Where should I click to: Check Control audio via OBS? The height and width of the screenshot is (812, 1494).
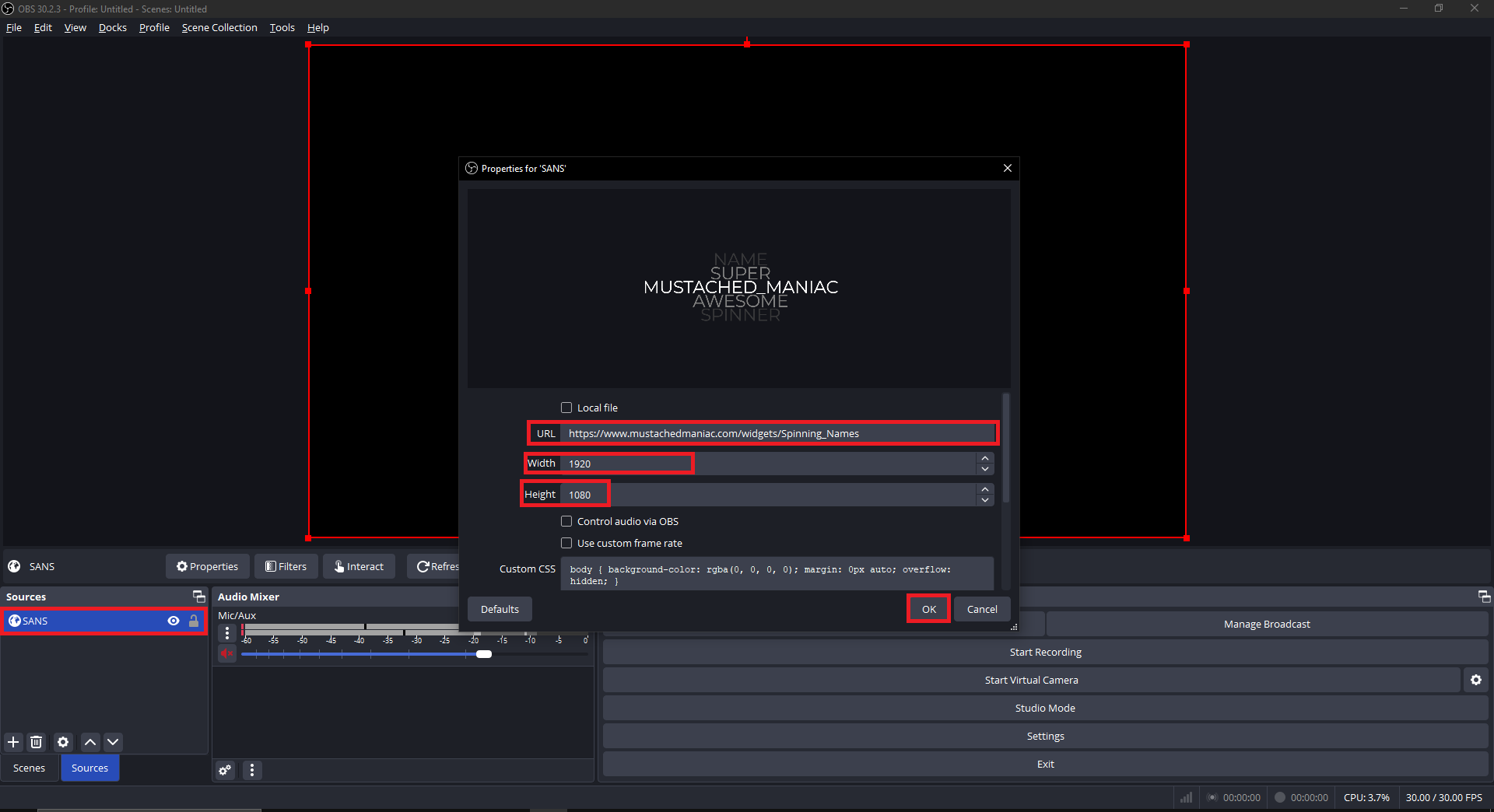click(566, 520)
